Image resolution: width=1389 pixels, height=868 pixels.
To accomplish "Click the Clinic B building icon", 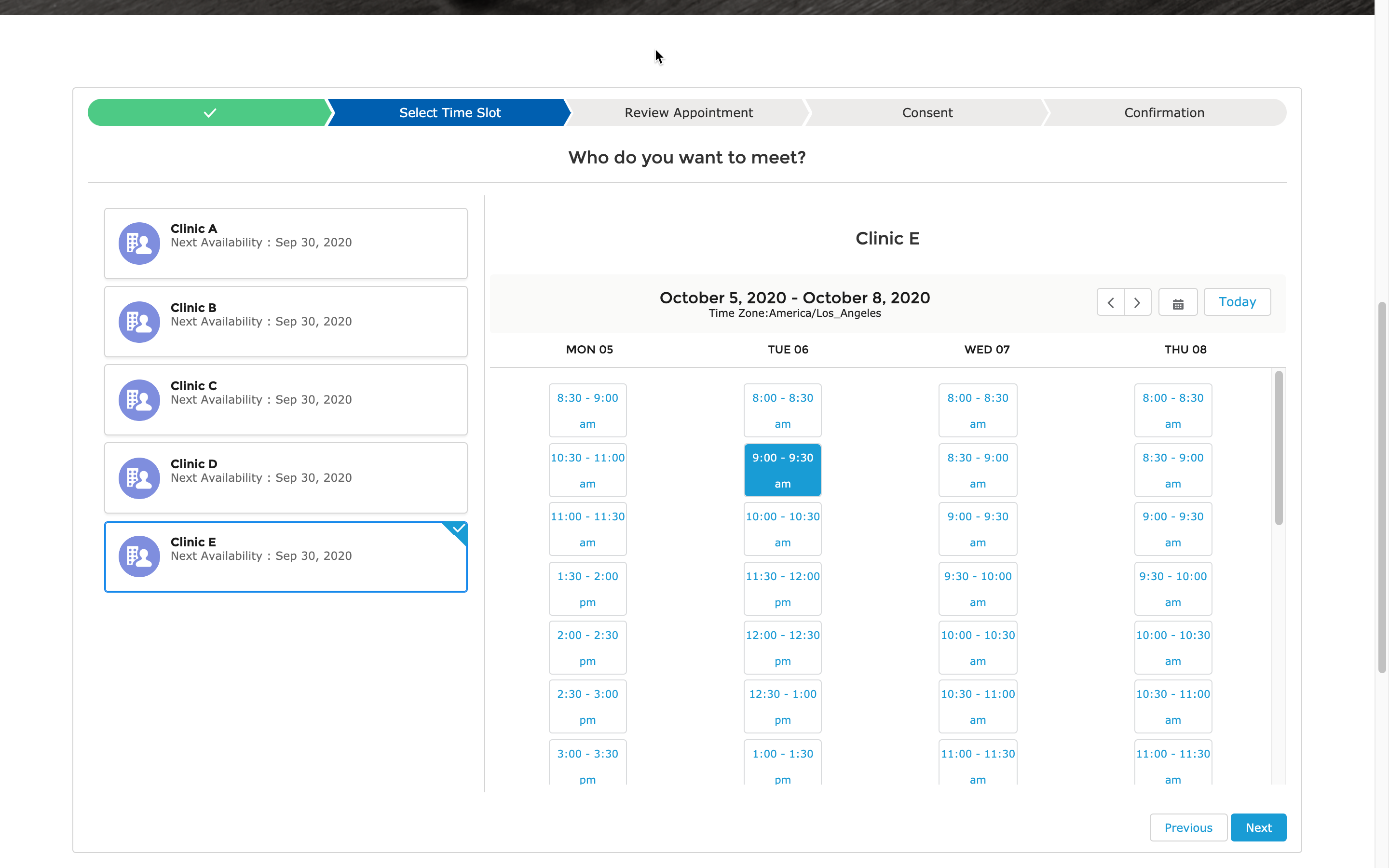I will [x=139, y=322].
